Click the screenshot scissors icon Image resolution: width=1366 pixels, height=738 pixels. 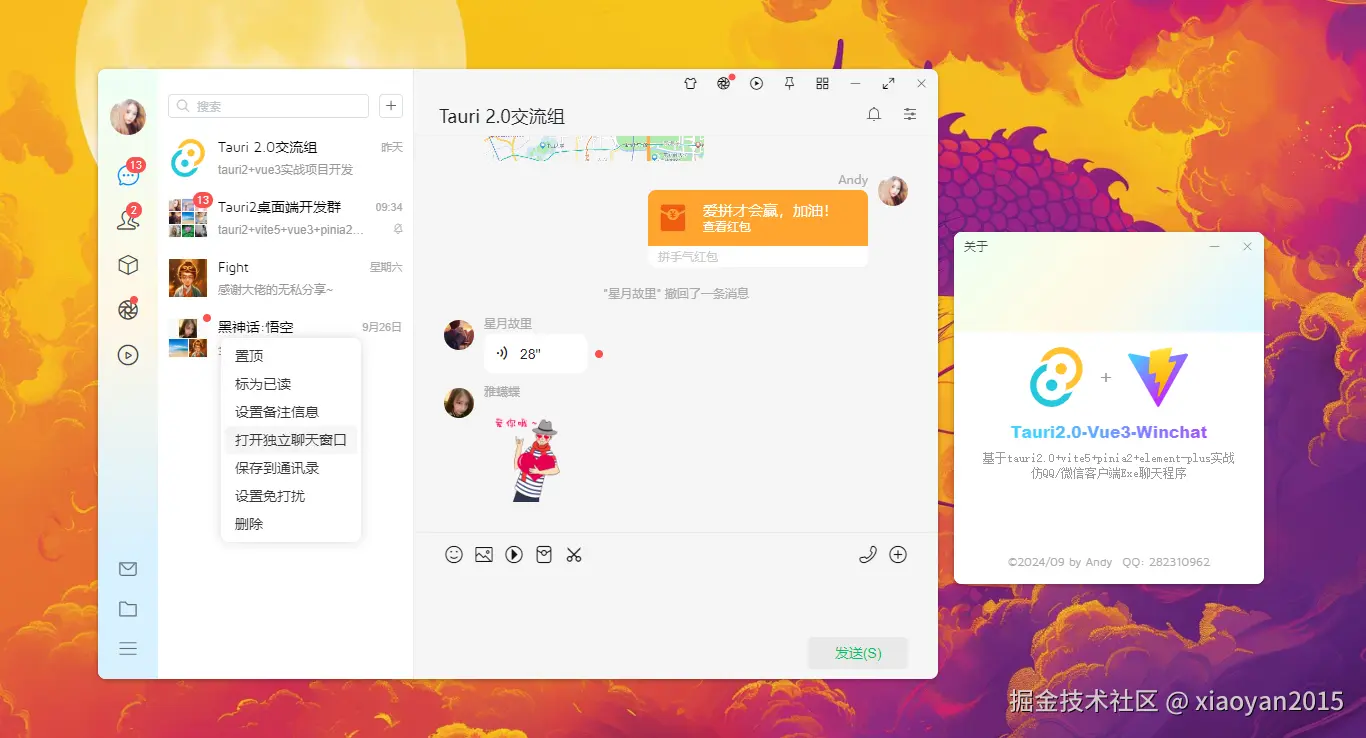[x=574, y=554]
